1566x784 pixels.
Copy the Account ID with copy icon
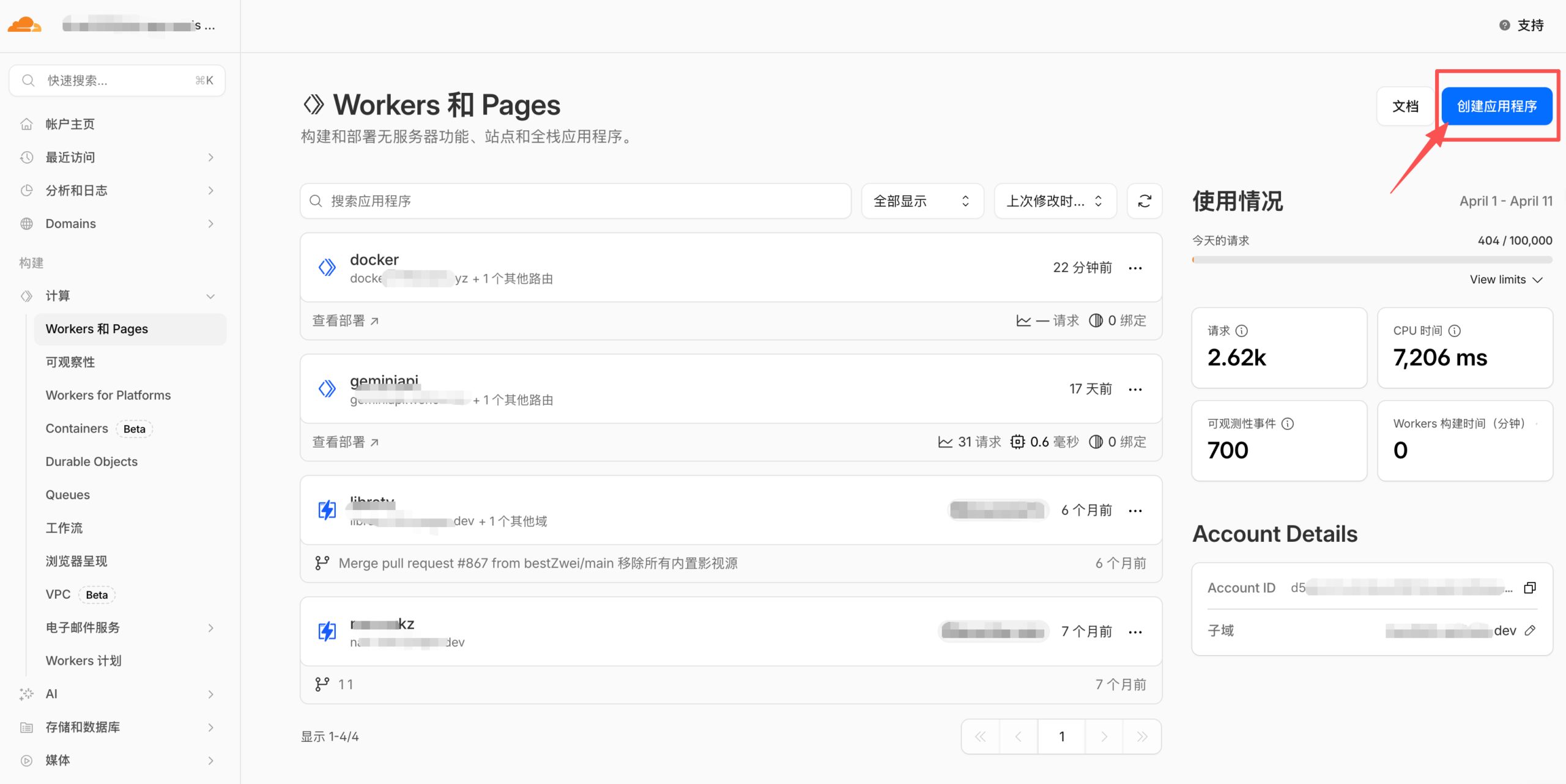(x=1530, y=588)
